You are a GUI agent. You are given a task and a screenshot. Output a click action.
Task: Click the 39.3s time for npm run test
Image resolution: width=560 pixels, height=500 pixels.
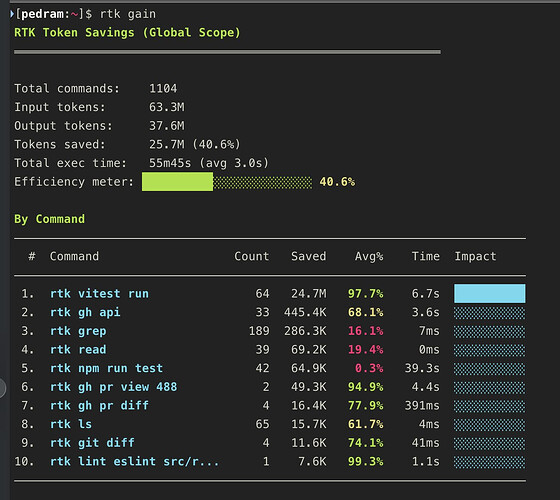[x=422, y=368]
